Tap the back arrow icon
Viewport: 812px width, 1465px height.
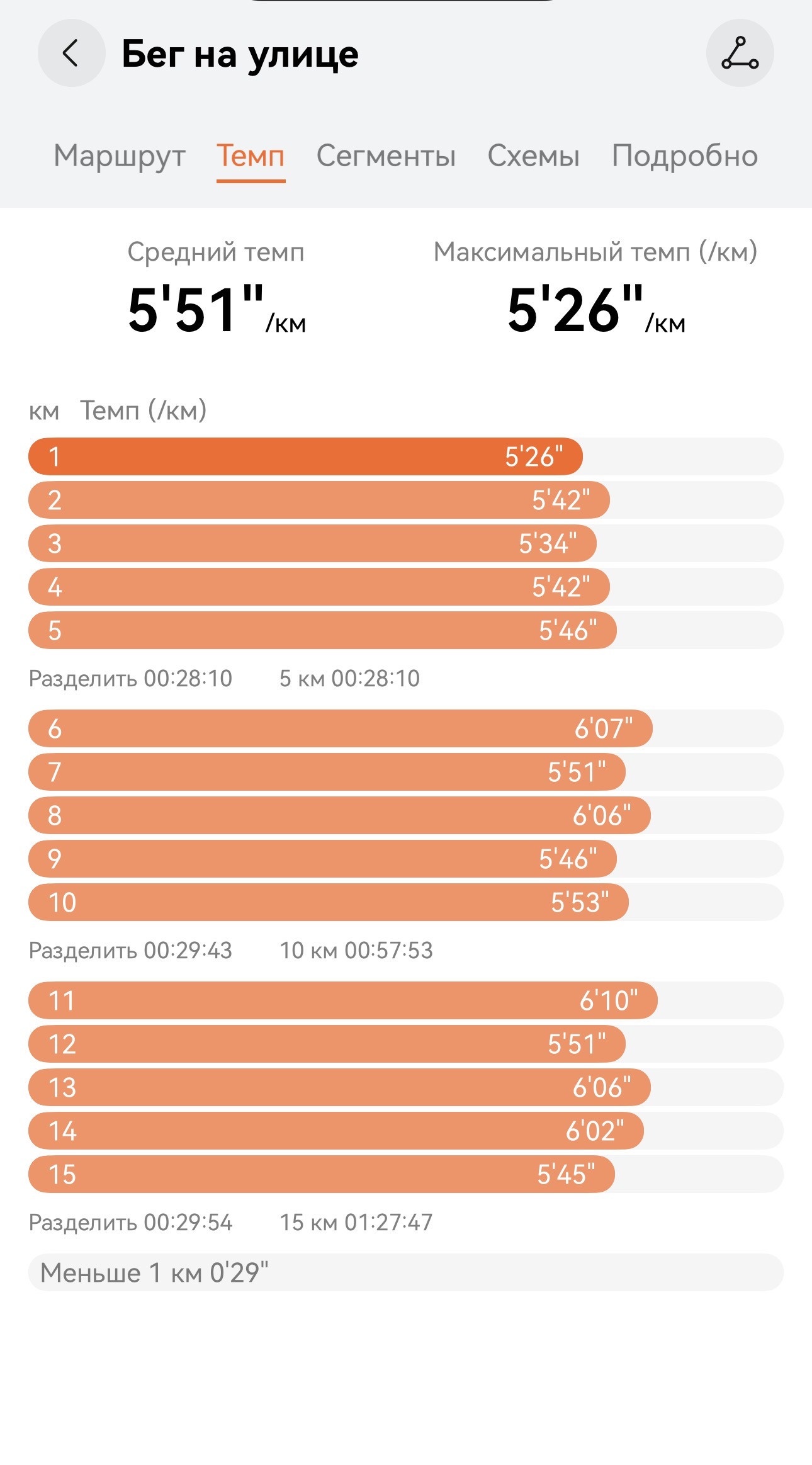click(x=71, y=53)
